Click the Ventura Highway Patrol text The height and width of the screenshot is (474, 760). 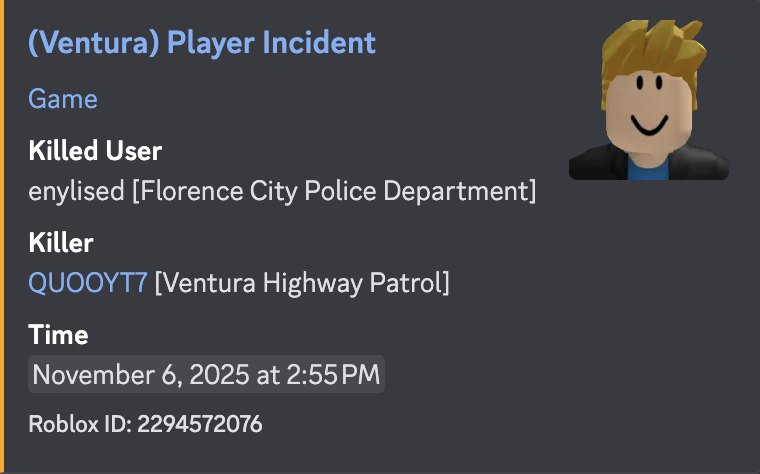click(x=302, y=283)
